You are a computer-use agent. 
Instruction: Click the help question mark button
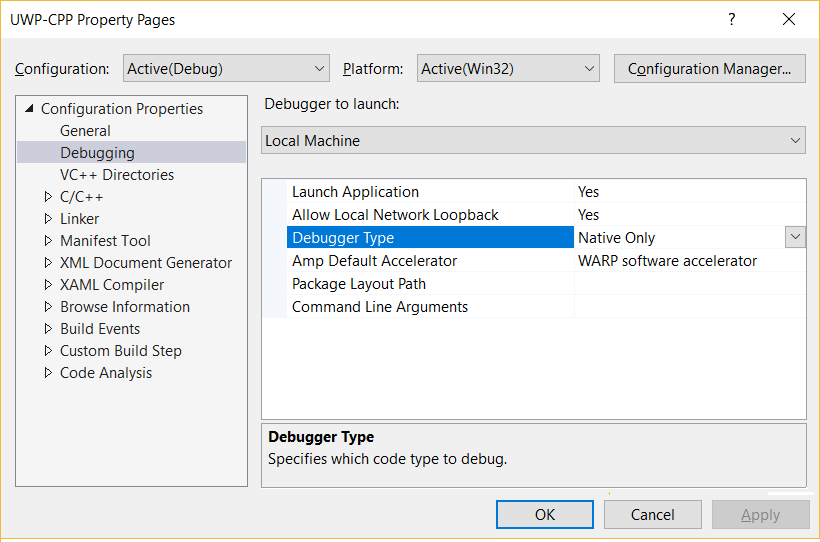pos(732,20)
